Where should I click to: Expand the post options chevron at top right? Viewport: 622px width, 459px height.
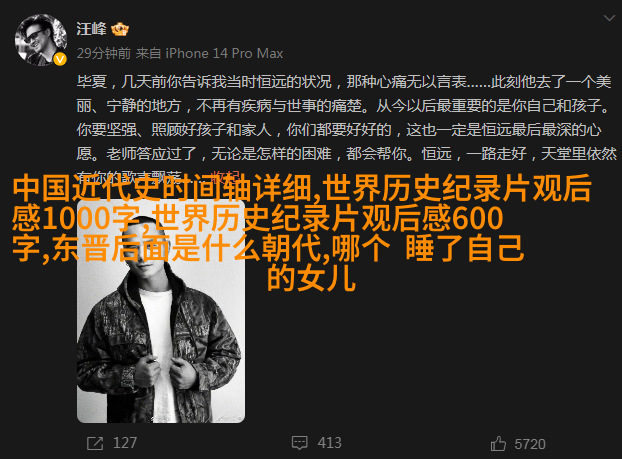609,18
